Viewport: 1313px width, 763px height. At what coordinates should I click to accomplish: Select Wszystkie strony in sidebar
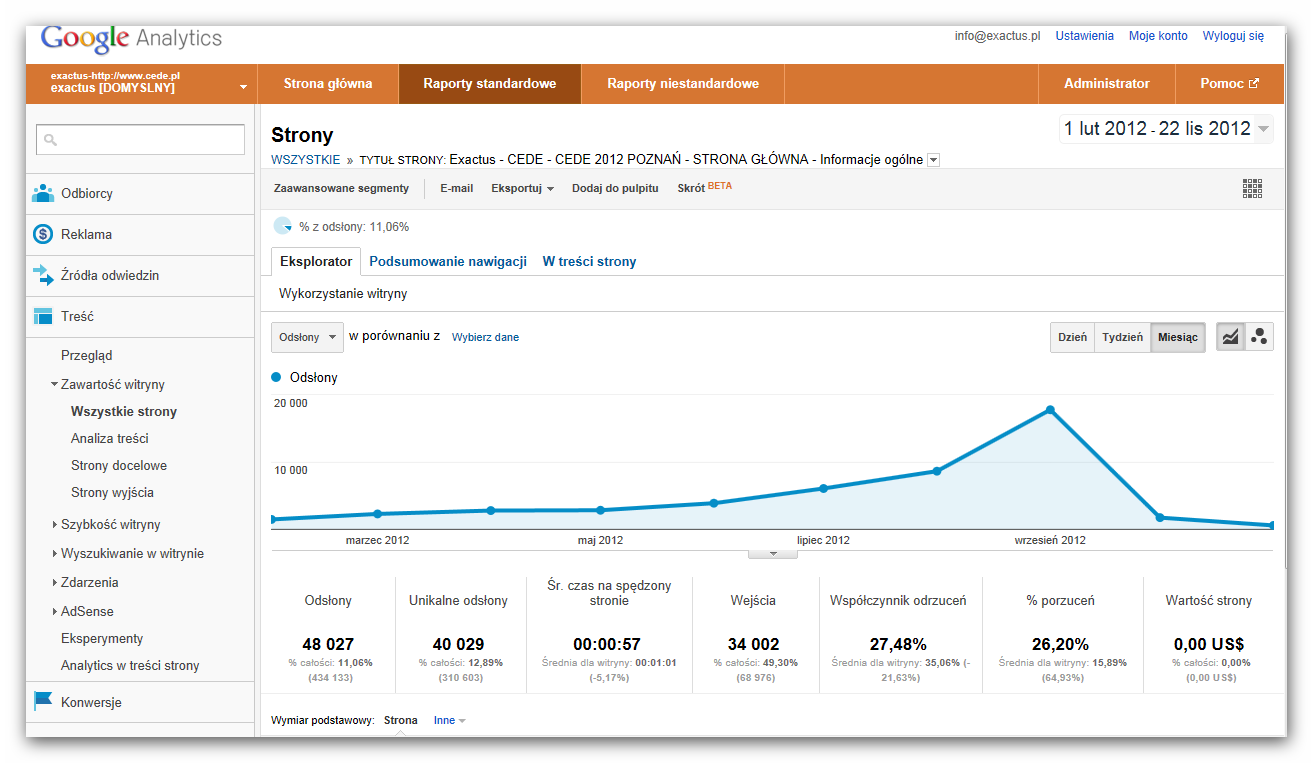(124, 411)
